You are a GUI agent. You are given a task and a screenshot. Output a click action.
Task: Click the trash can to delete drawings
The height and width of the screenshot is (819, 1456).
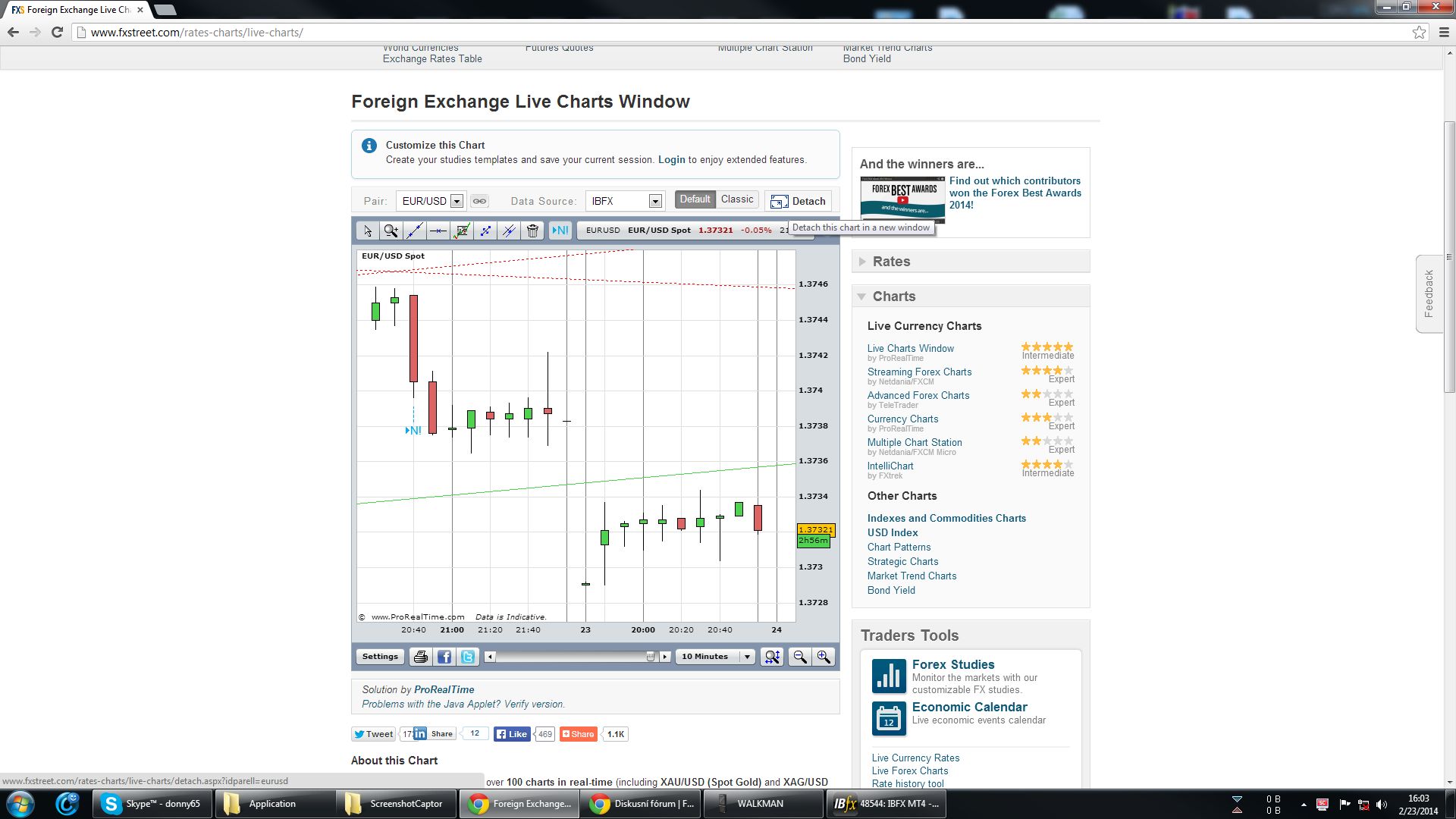pos(532,231)
